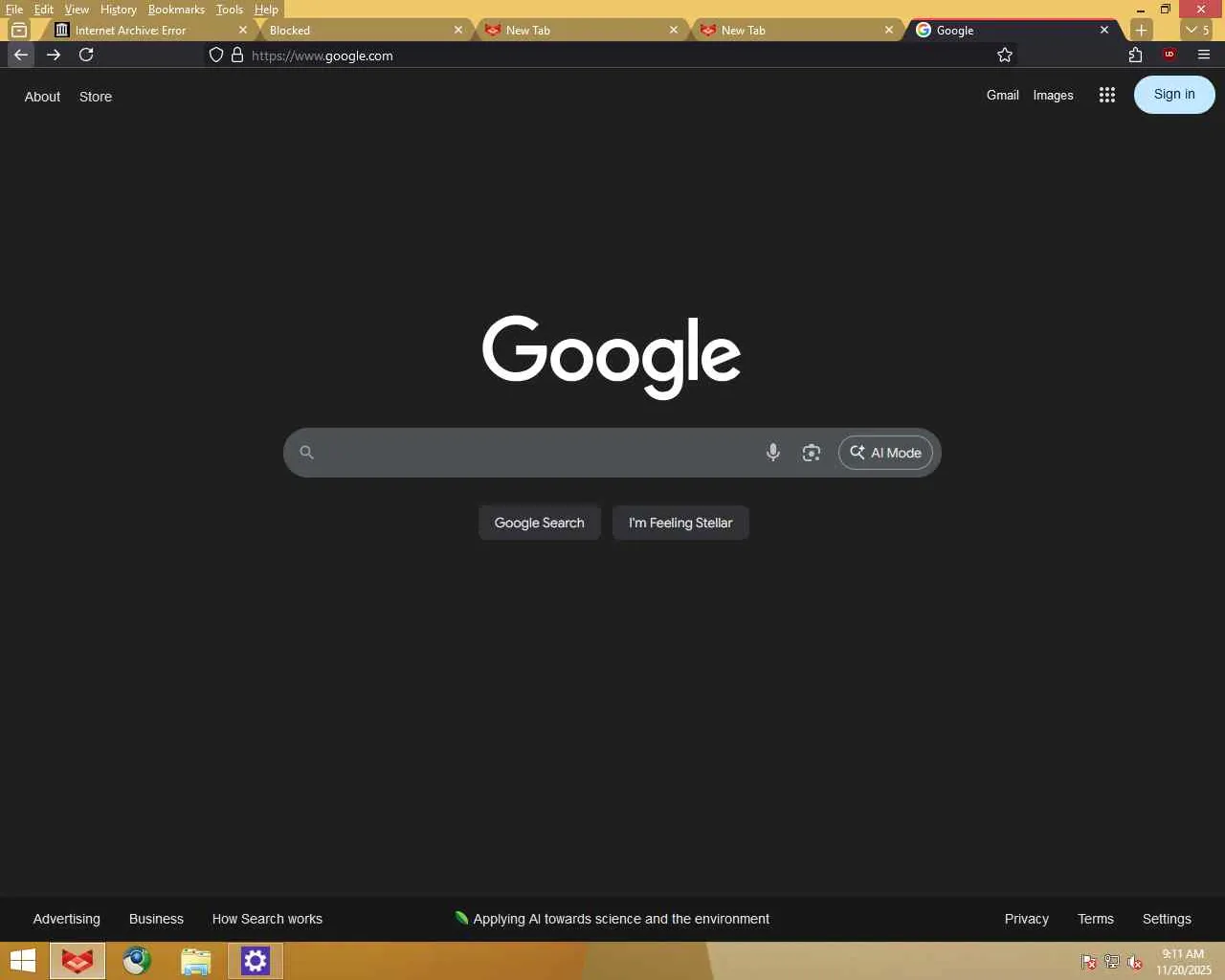
Task: Bookmark this page with the star
Action: pyautogui.click(x=1005, y=55)
